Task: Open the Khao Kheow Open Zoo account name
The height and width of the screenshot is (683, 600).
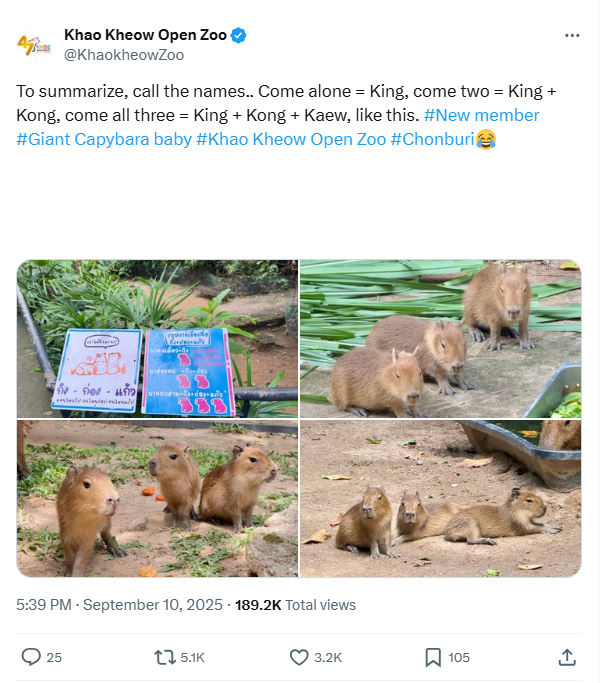Action: point(146,35)
